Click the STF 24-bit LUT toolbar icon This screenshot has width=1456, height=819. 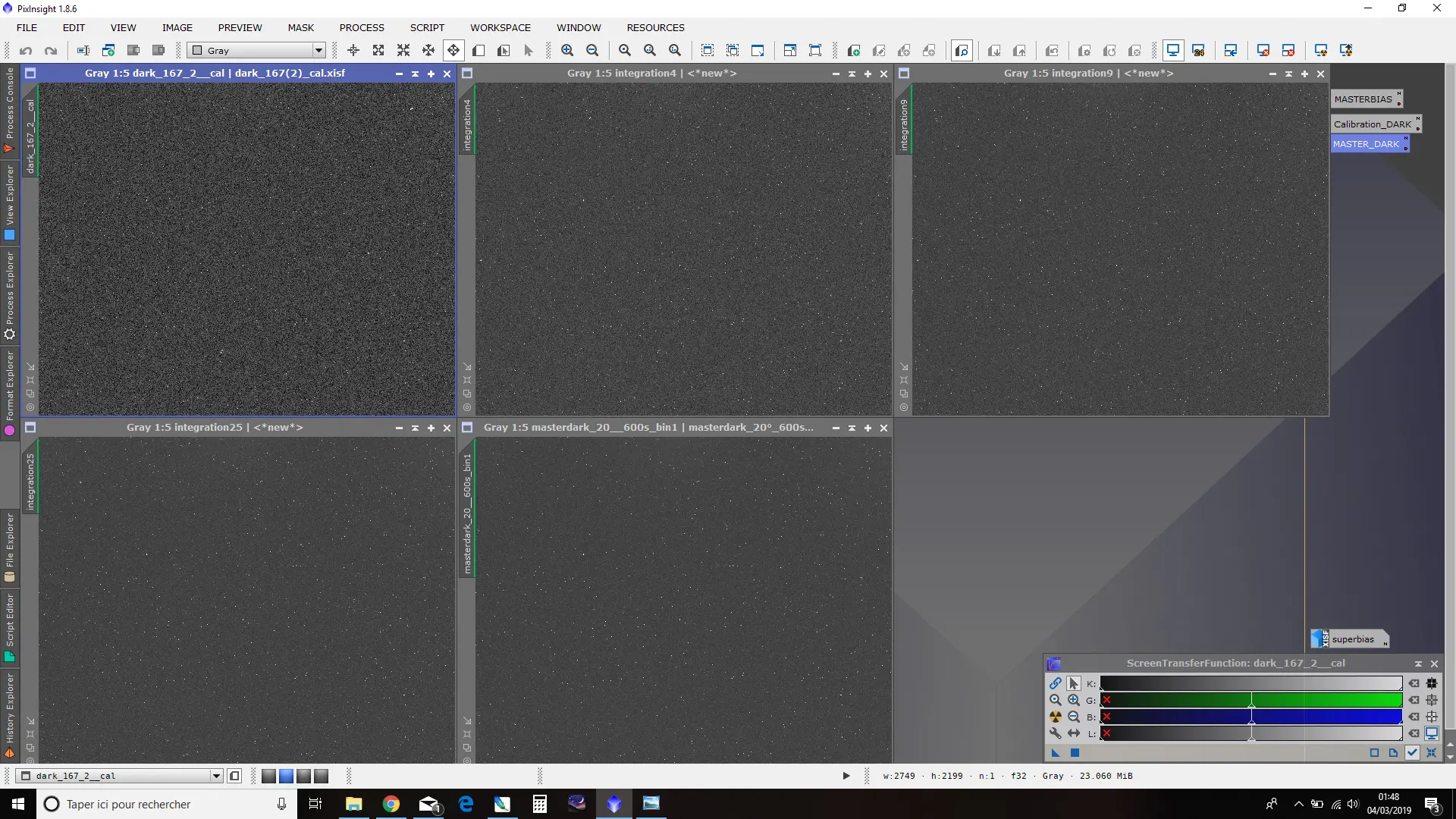(1198, 51)
